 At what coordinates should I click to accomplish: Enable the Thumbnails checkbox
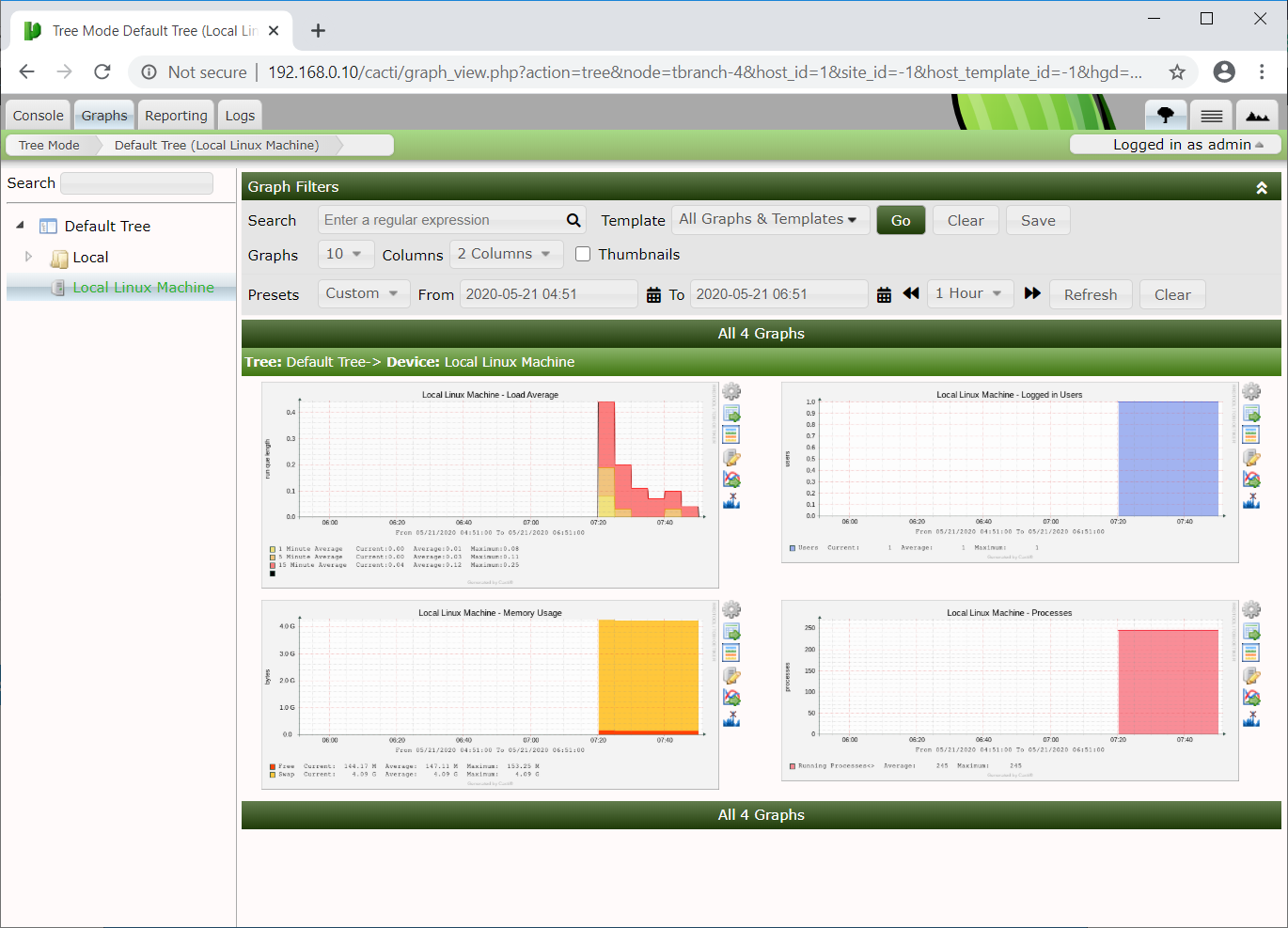[x=583, y=254]
